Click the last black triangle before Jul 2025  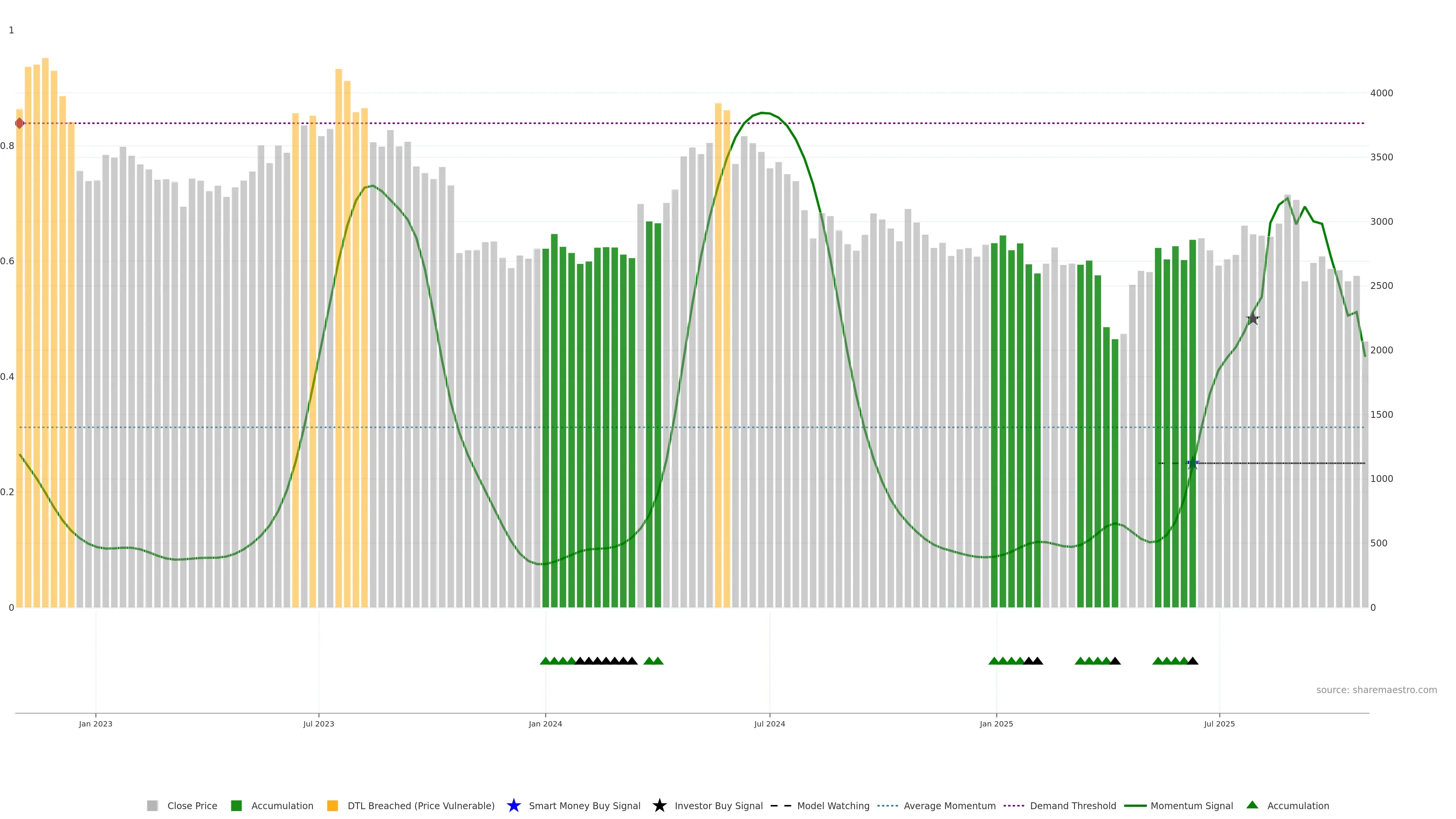tap(1192, 661)
